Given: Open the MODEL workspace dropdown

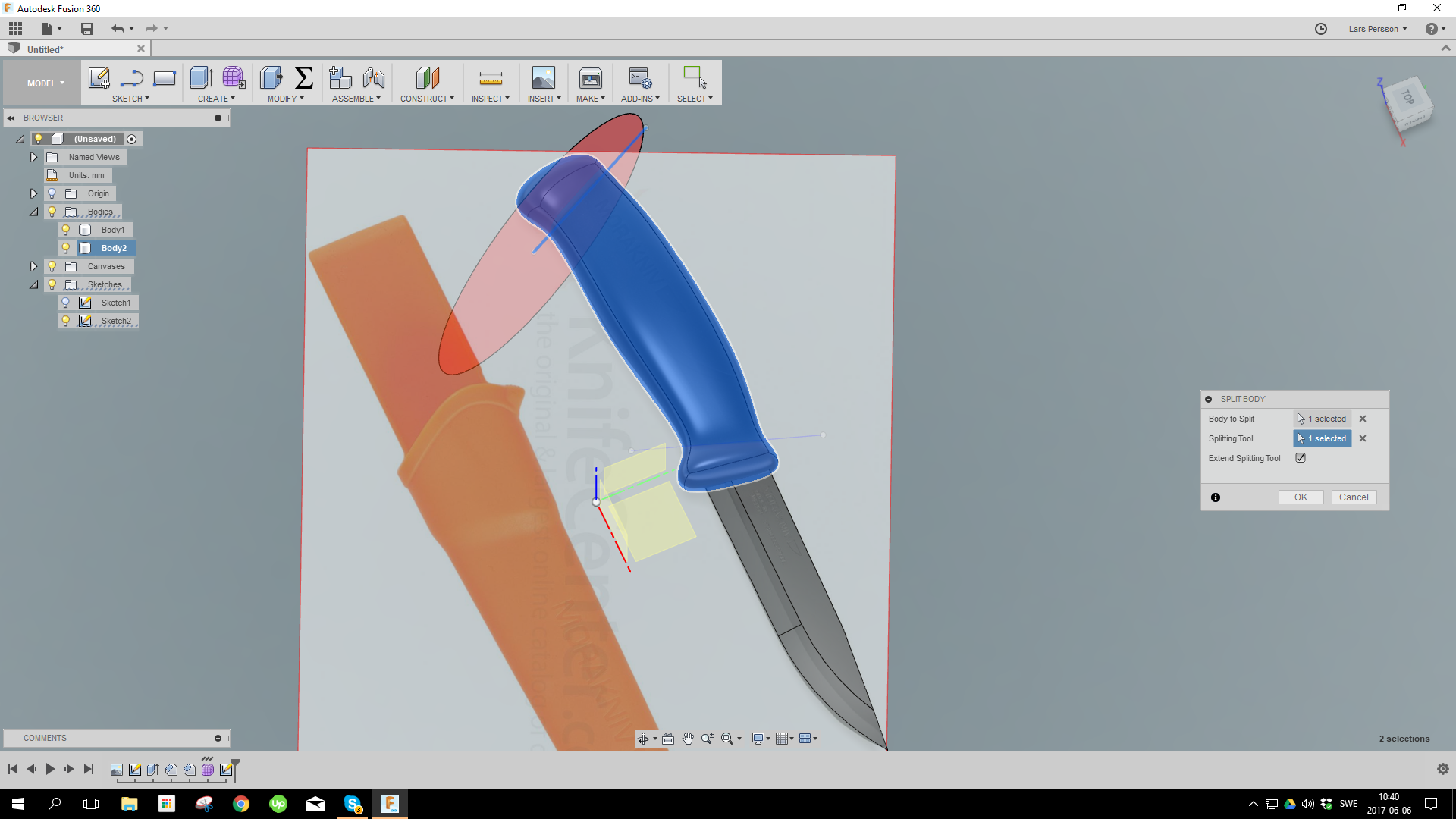Looking at the screenshot, I should click(43, 83).
